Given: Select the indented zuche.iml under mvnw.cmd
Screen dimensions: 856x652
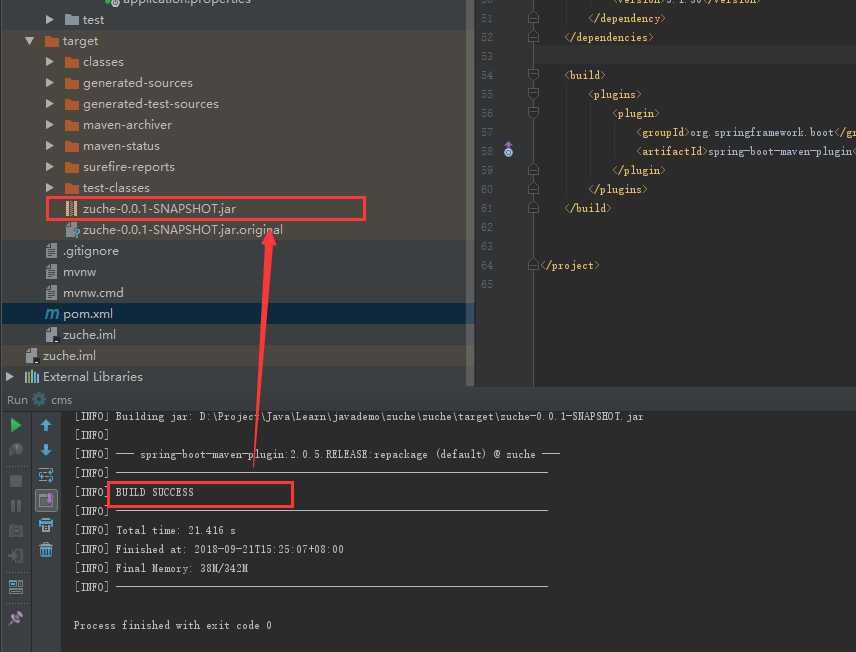Looking at the screenshot, I should [89, 335].
